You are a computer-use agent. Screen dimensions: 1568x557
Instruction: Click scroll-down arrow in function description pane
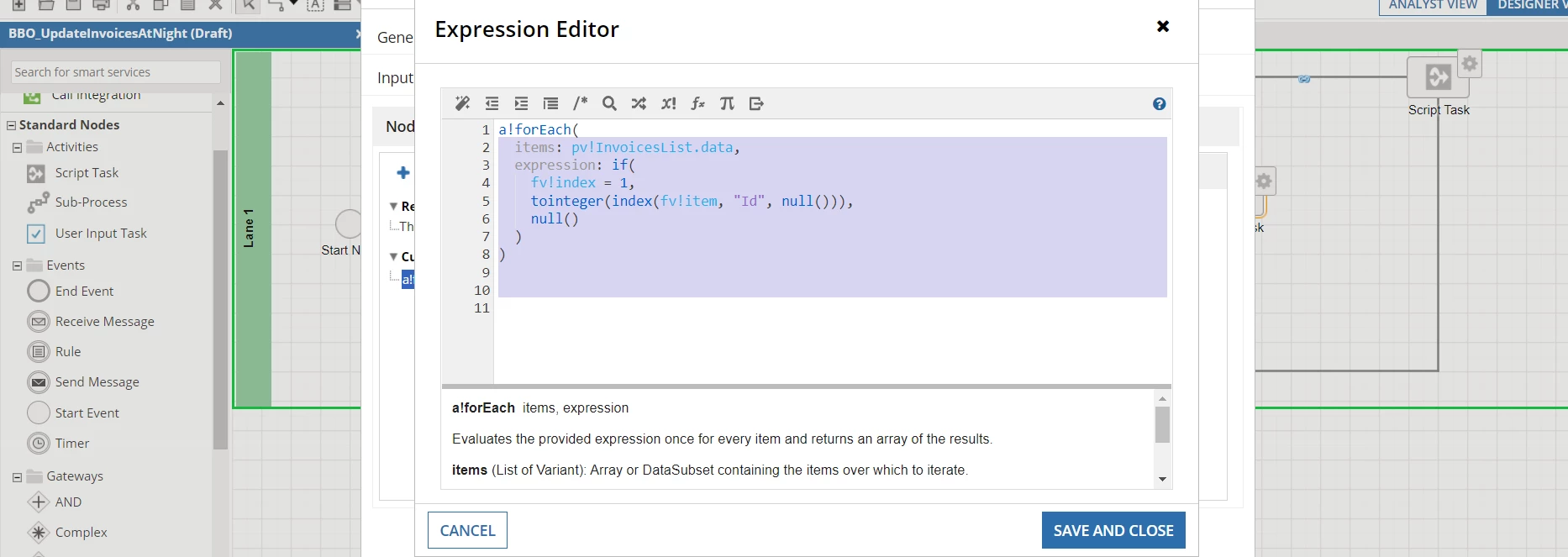coord(1162,480)
